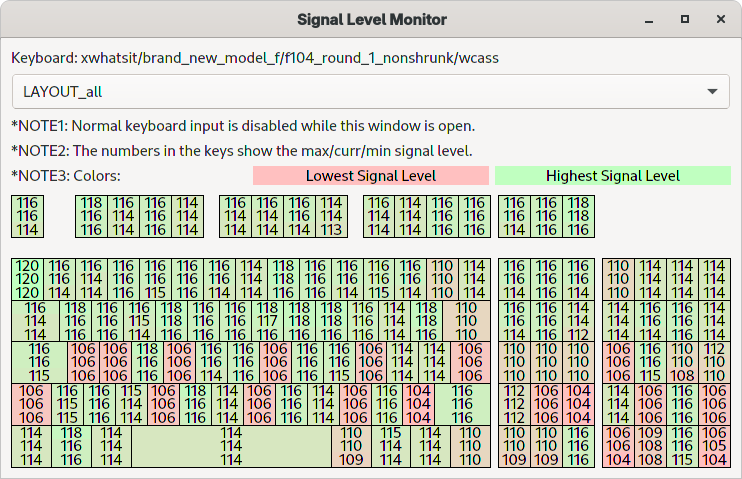Click the wide 110/110/110 key ending second row
The image size is (742, 479).
click(x=466, y=321)
